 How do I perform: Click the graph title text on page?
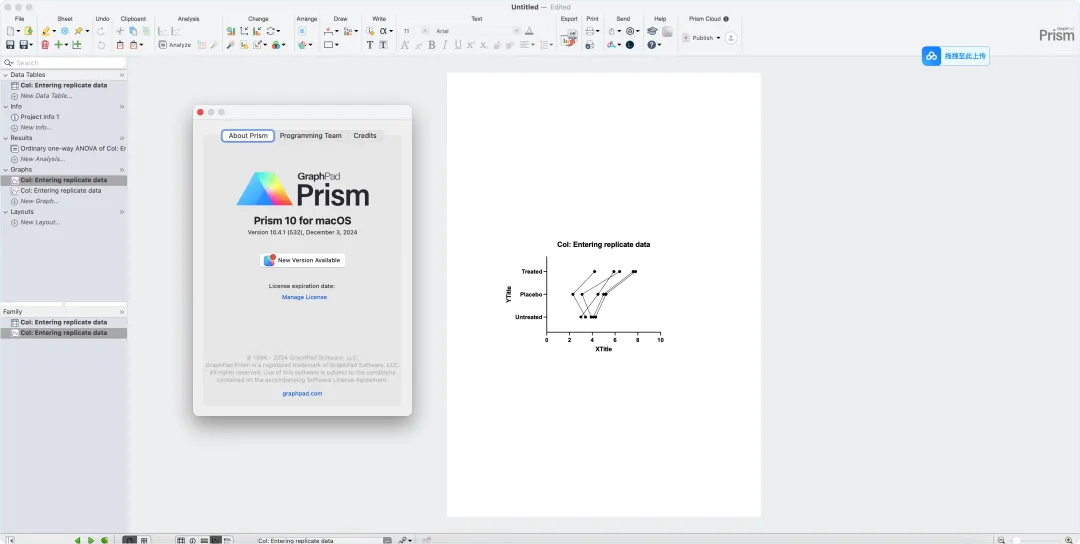(x=603, y=244)
